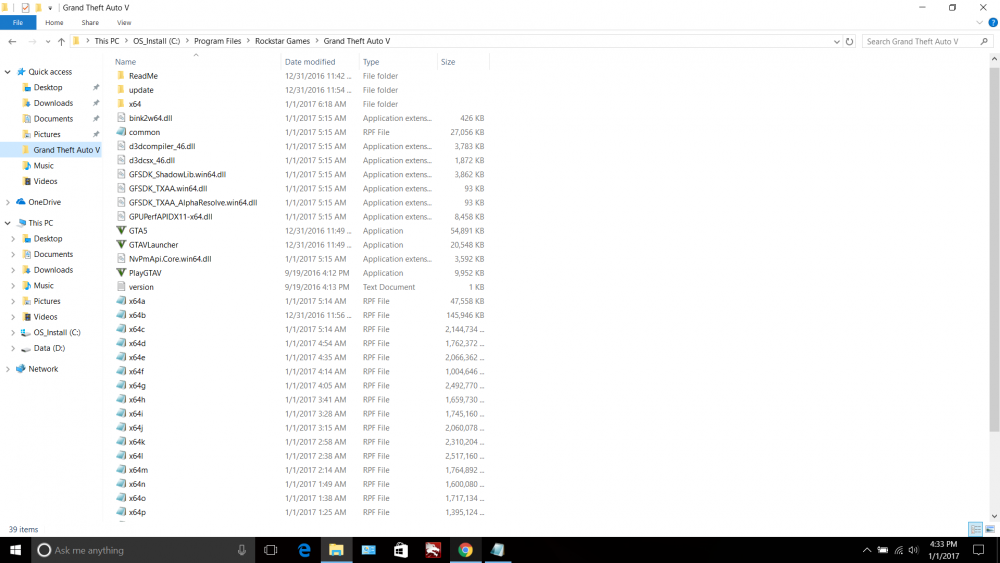The height and width of the screenshot is (563, 1000).
Task: Click the file list vertical scrollbar
Action: [x=994, y=249]
